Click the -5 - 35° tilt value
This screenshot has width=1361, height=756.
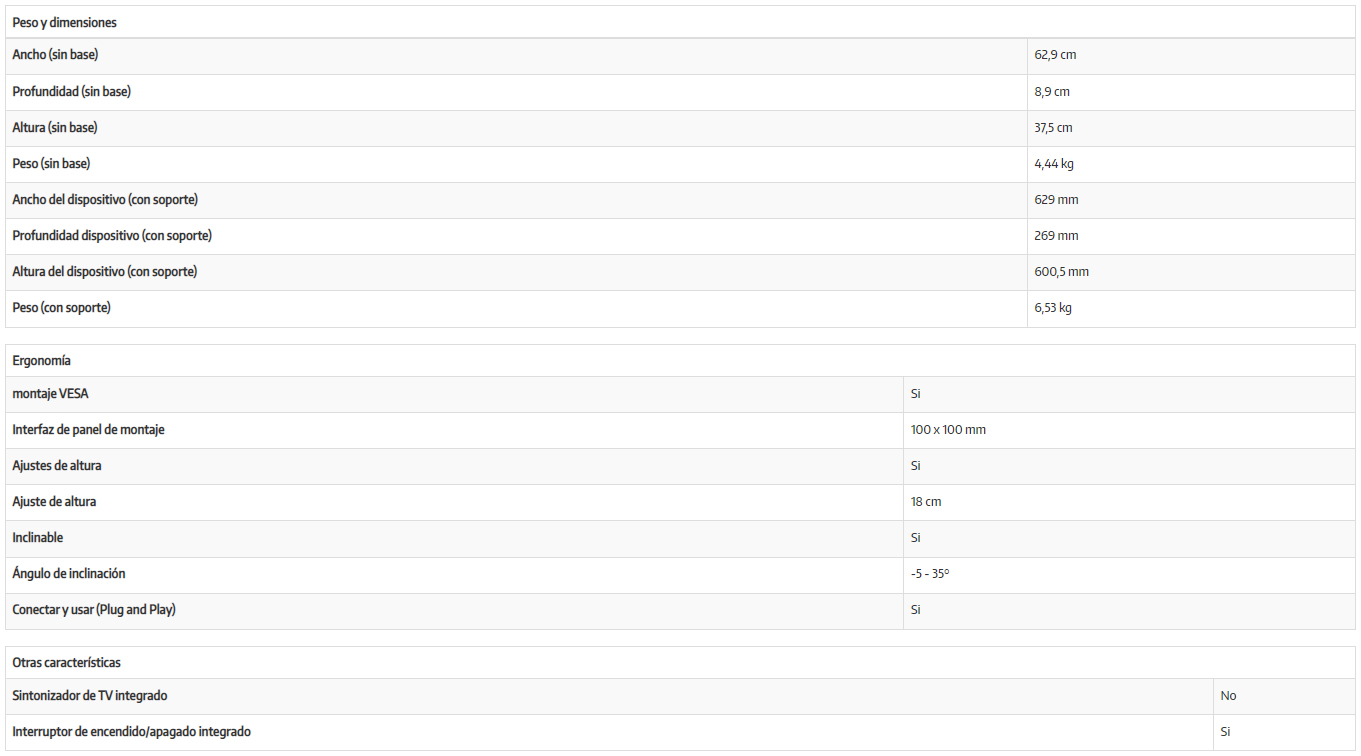pyautogui.click(x=930, y=573)
